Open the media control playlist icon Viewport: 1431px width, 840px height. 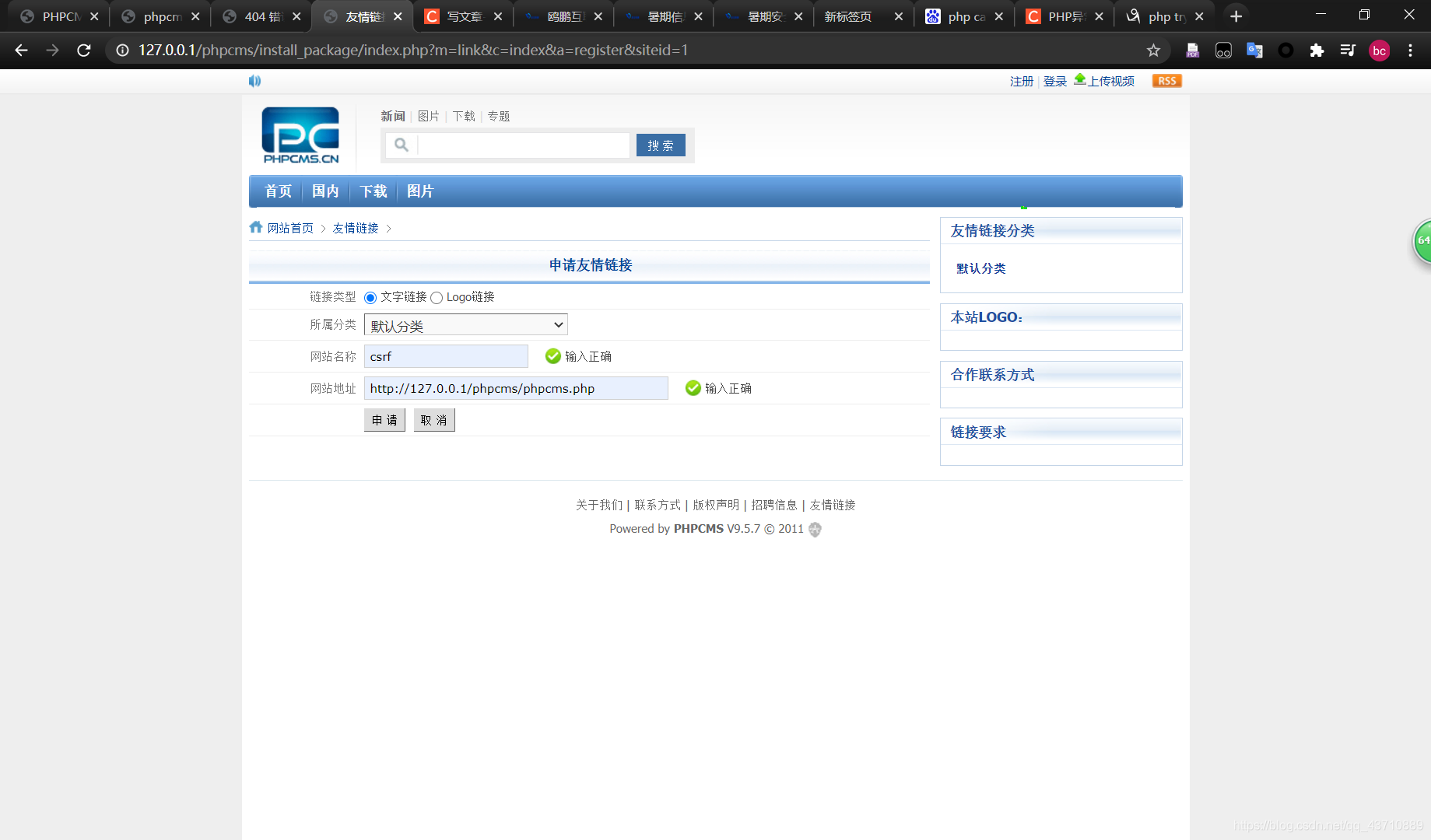click(1348, 51)
